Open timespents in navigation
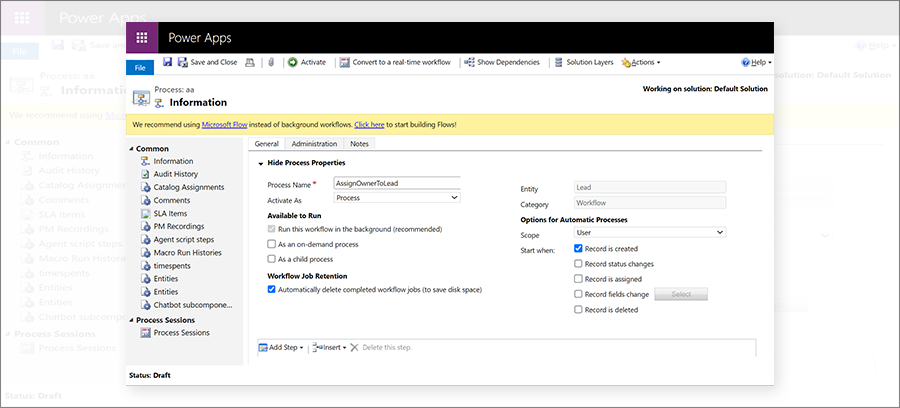 (x=172, y=266)
